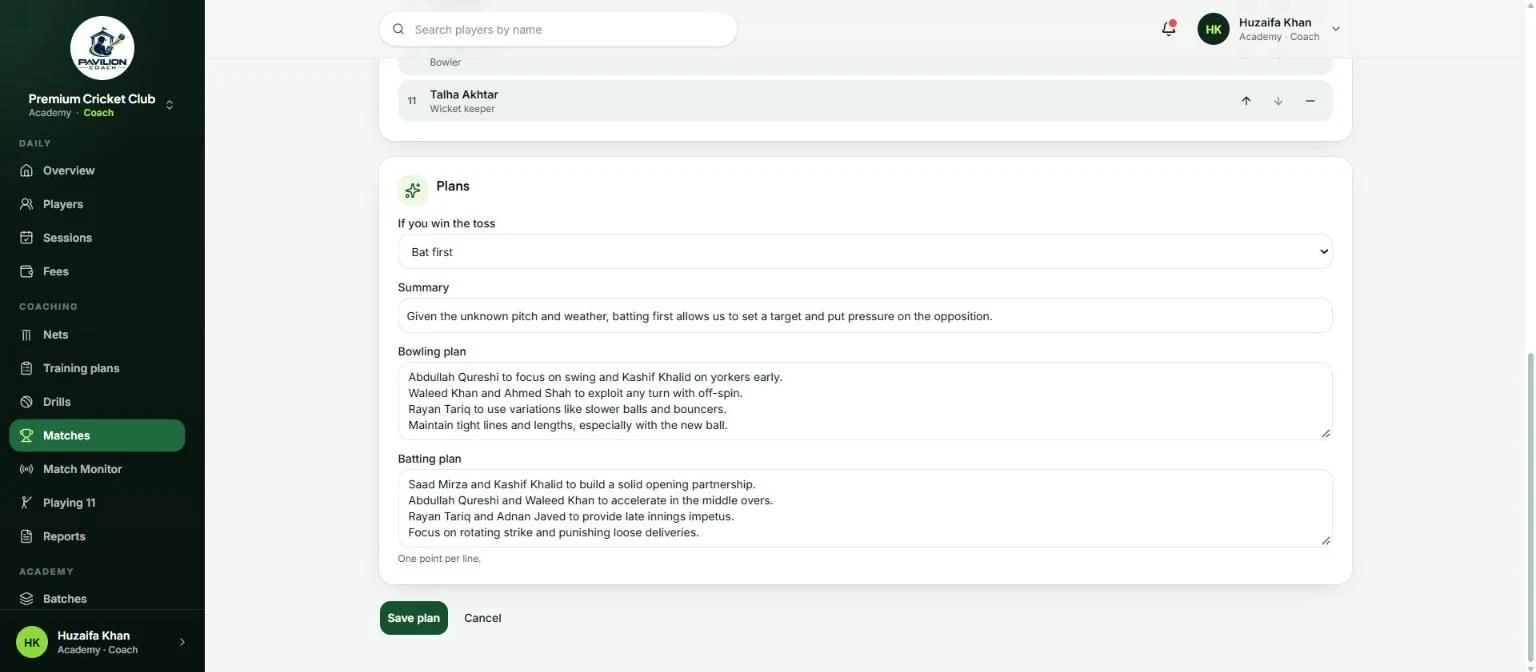This screenshot has height=672, width=1536.
Task: Open the notifications bell
Action: (x=1168, y=28)
